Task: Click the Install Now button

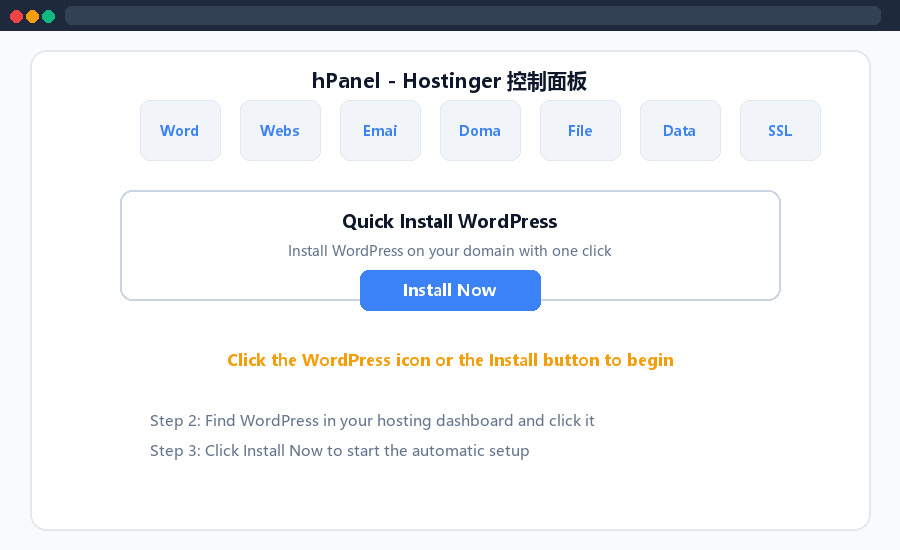Action: click(450, 291)
